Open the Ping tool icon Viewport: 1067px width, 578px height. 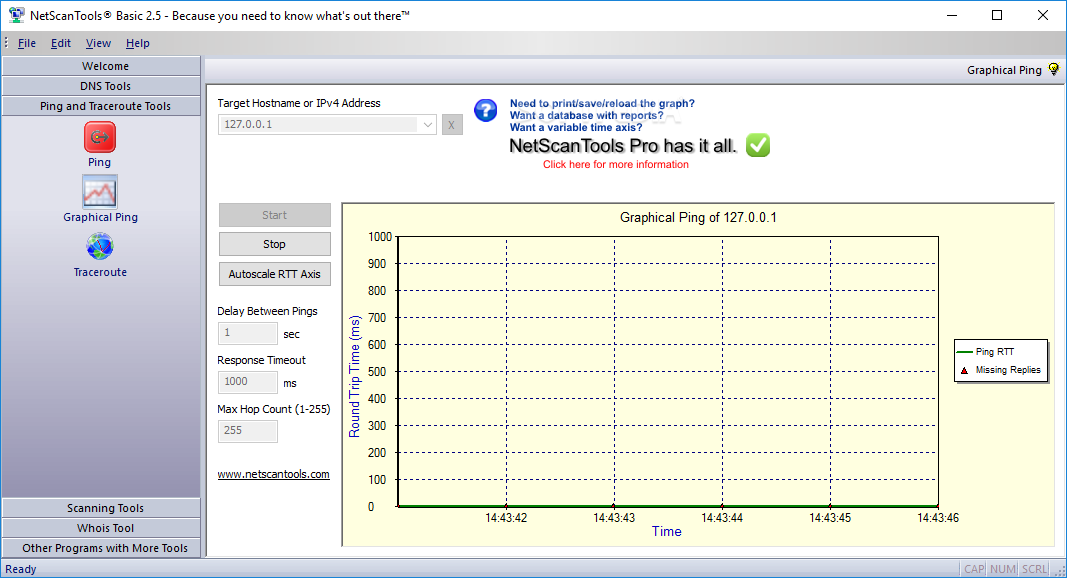(x=99, y=137)
